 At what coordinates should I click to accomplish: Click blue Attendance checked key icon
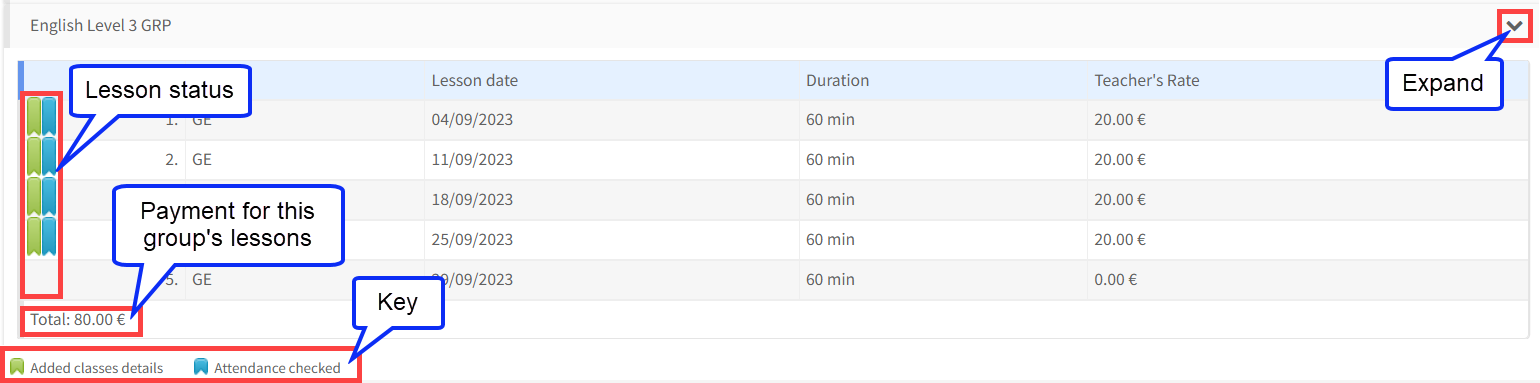(x=201, y=367)
